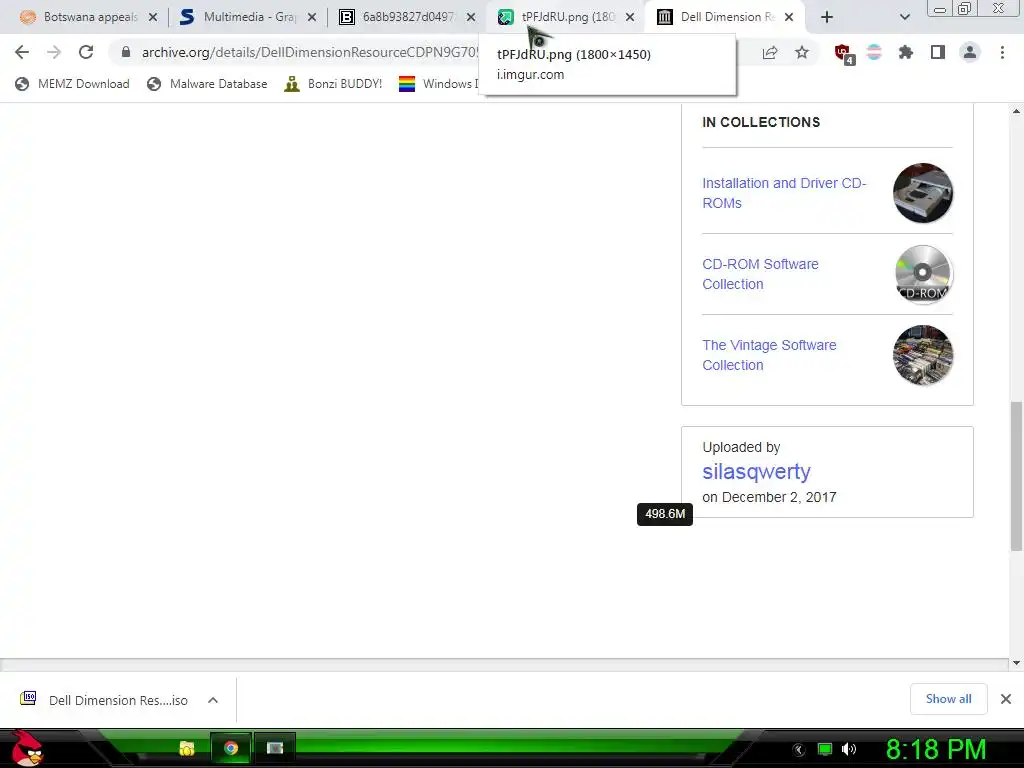The image size is (1024, 768).
Task: Click the 8:18 PM taskbar clock
Action: coord(935,750)
